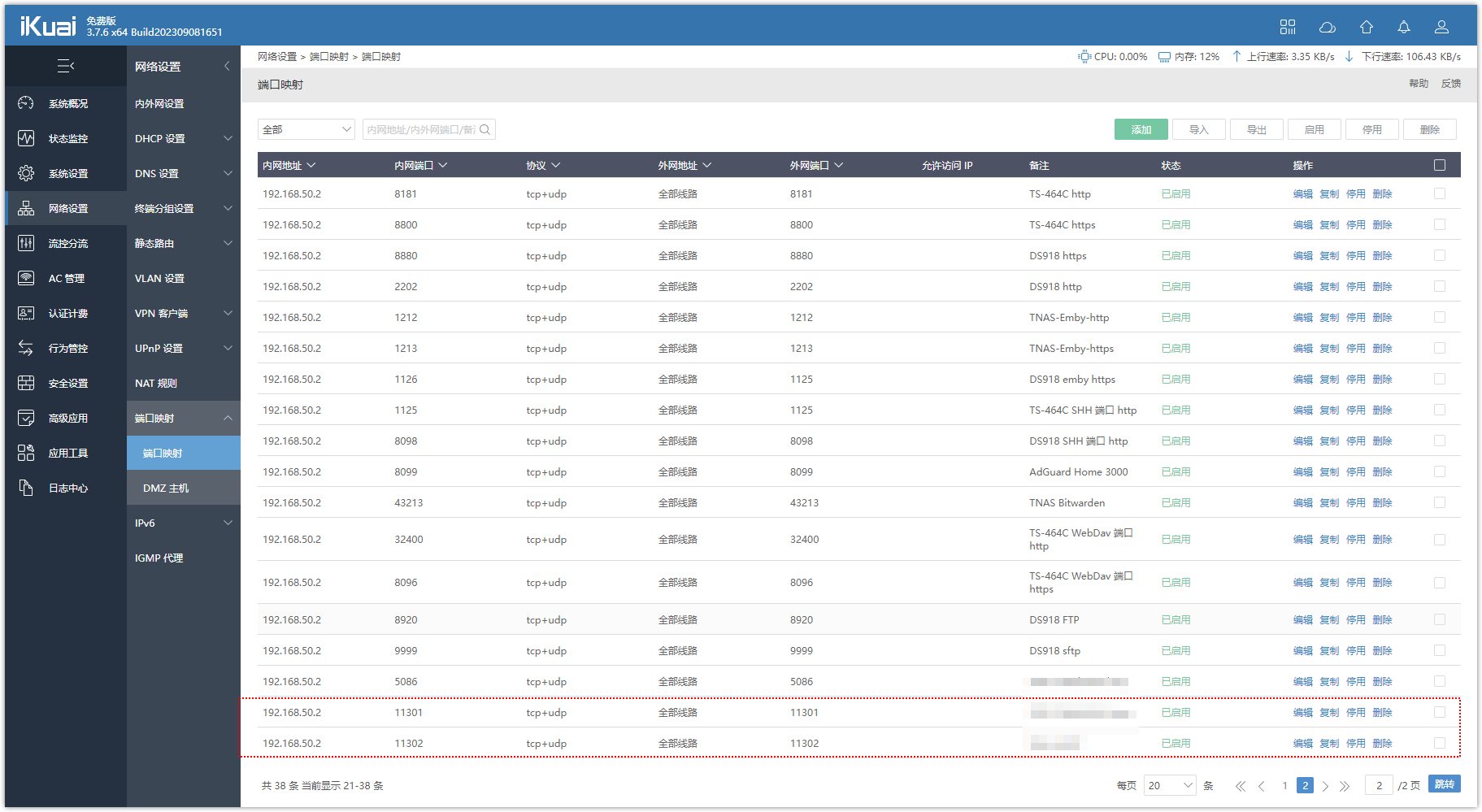Collapse sidebar with hamburger icon

[x=66, y=66]
